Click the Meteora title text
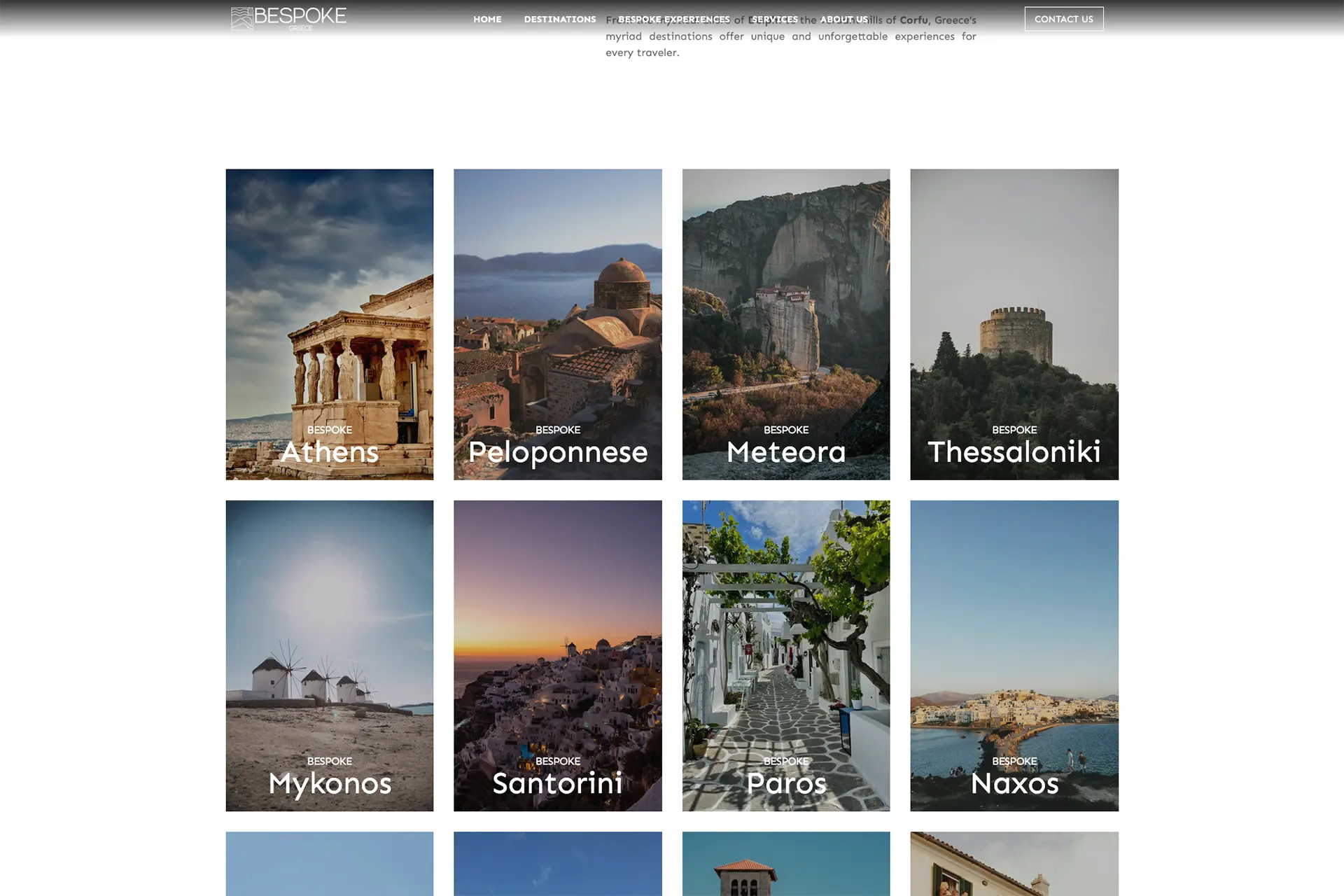The width and height of the screenshot is (1344, 896). coord(785,452)
